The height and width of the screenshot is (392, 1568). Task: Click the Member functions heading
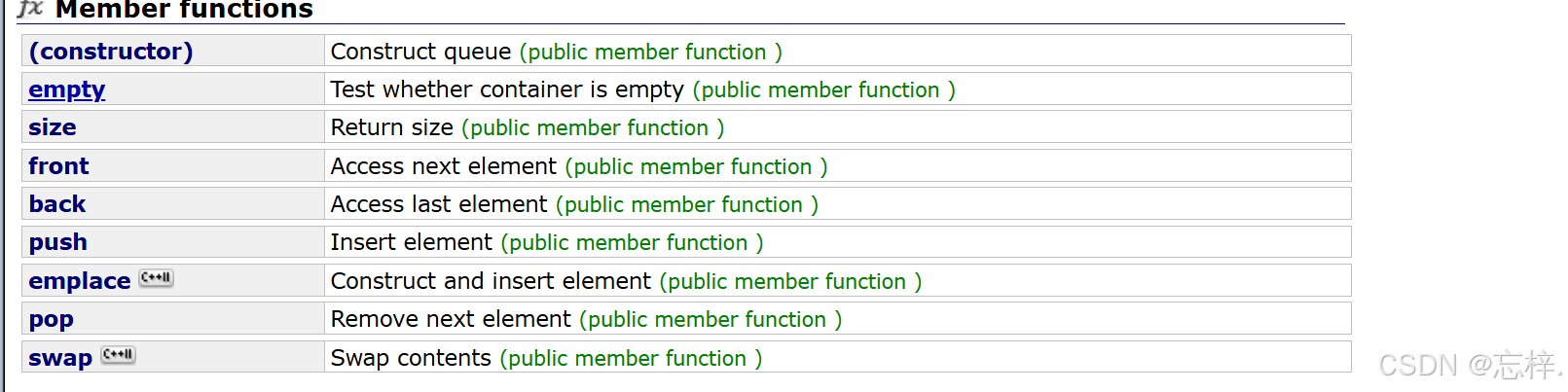point(184,10)
